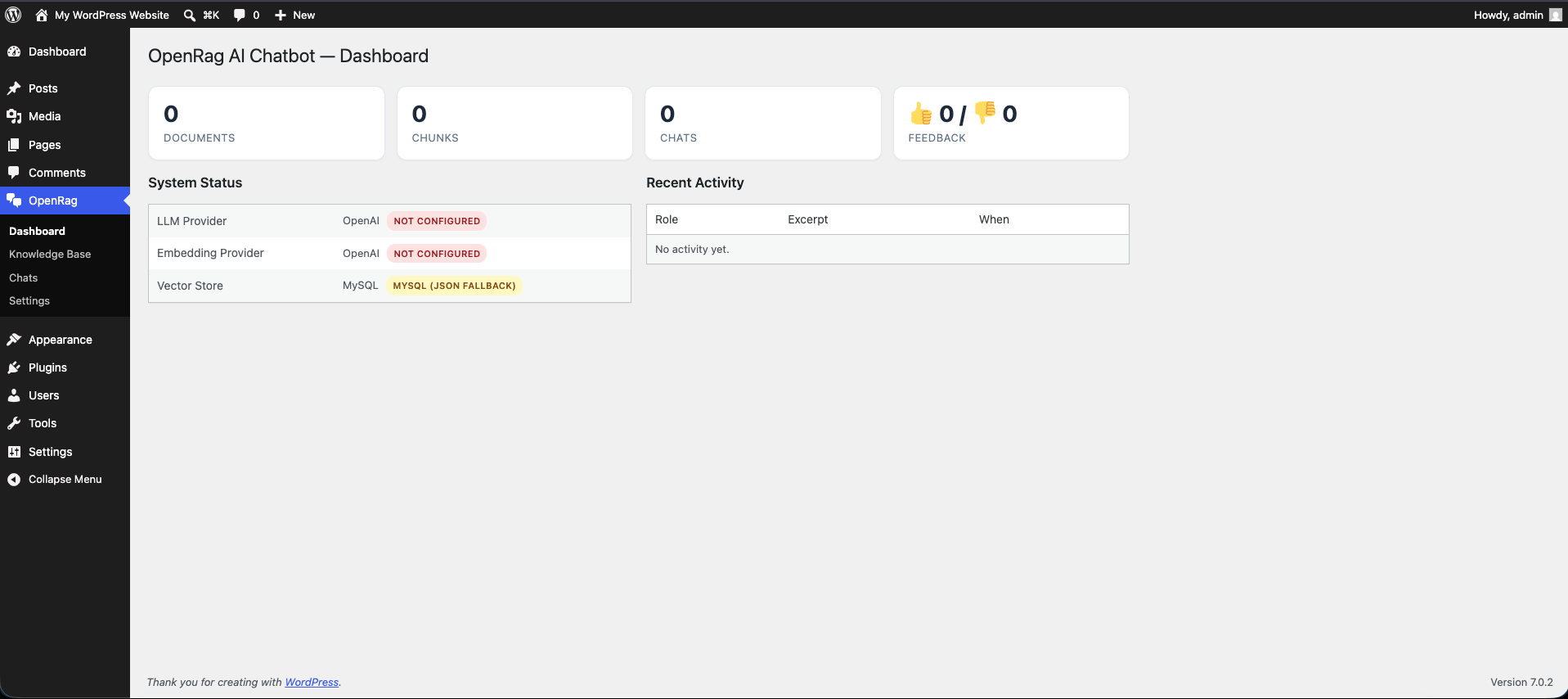Click the Embedding Provider row label
Viewport: 1568px width, 699px height.
coord(210,253)
